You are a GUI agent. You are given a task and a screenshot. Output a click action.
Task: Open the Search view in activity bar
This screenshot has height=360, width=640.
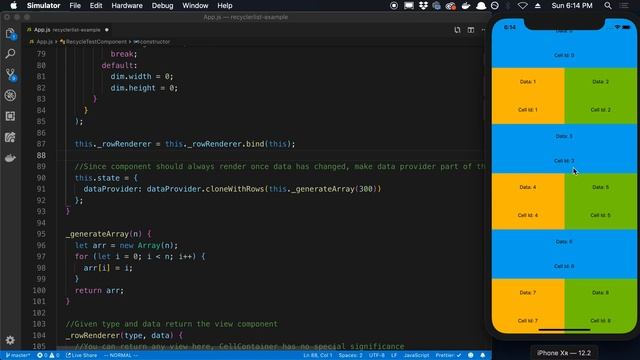click(11, 53)
